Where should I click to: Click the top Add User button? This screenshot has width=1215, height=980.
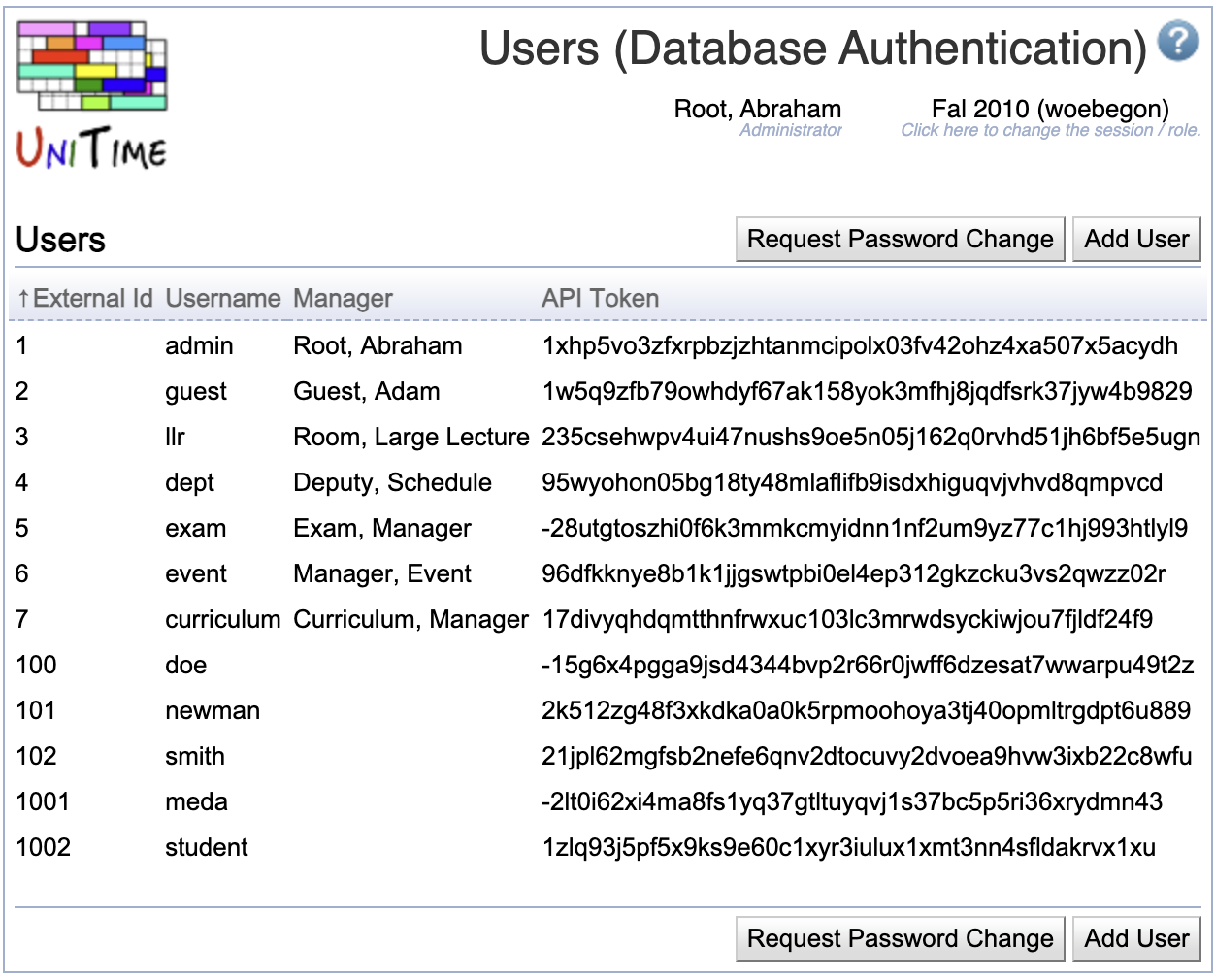click(1136, 240)
